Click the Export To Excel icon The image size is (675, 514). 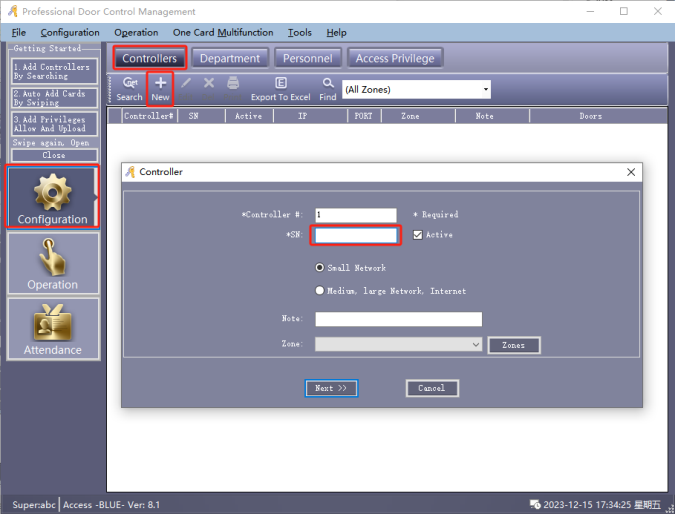coord(280,84)
